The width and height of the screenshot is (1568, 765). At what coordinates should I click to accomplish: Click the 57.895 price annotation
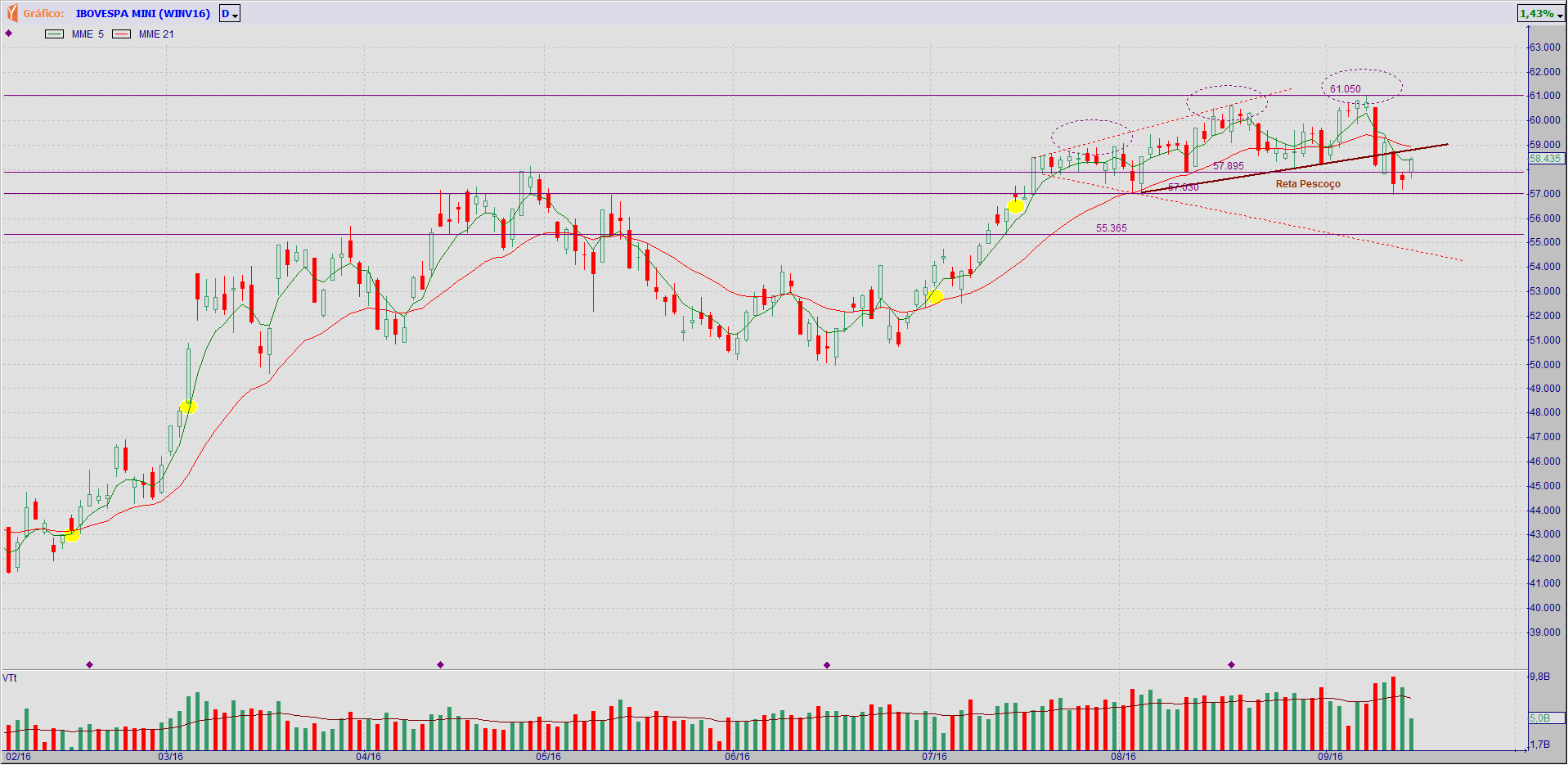(x=1228, y=166)
